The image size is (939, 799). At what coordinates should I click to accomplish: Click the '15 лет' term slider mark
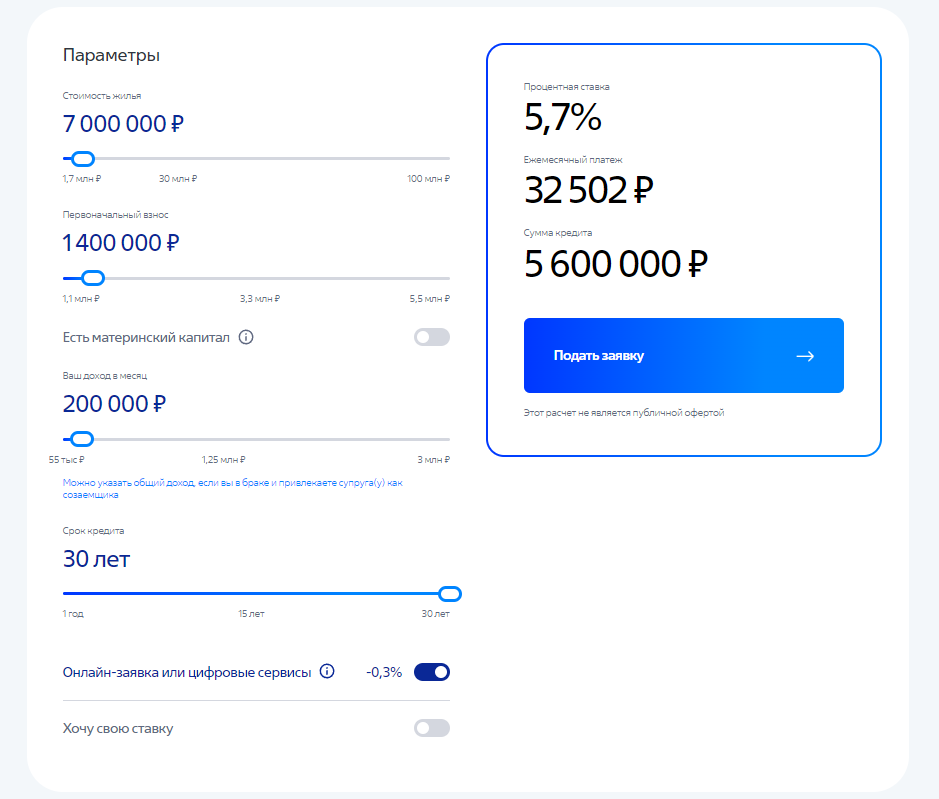[251, 613]
